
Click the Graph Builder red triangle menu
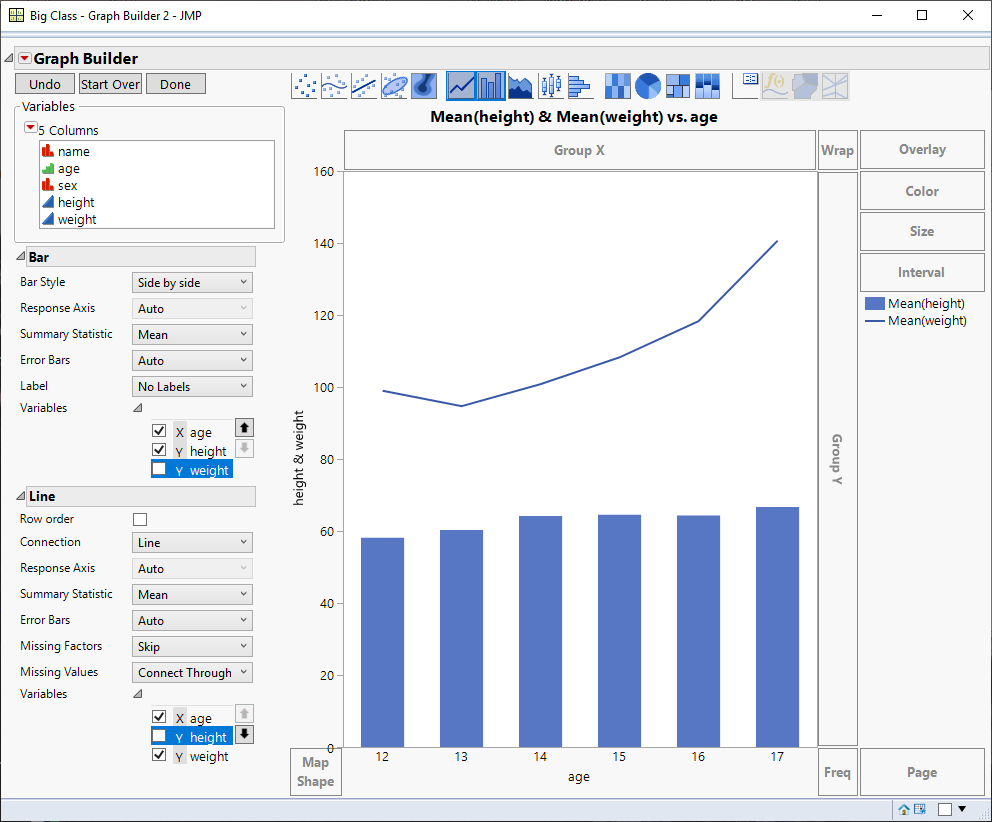25,58
